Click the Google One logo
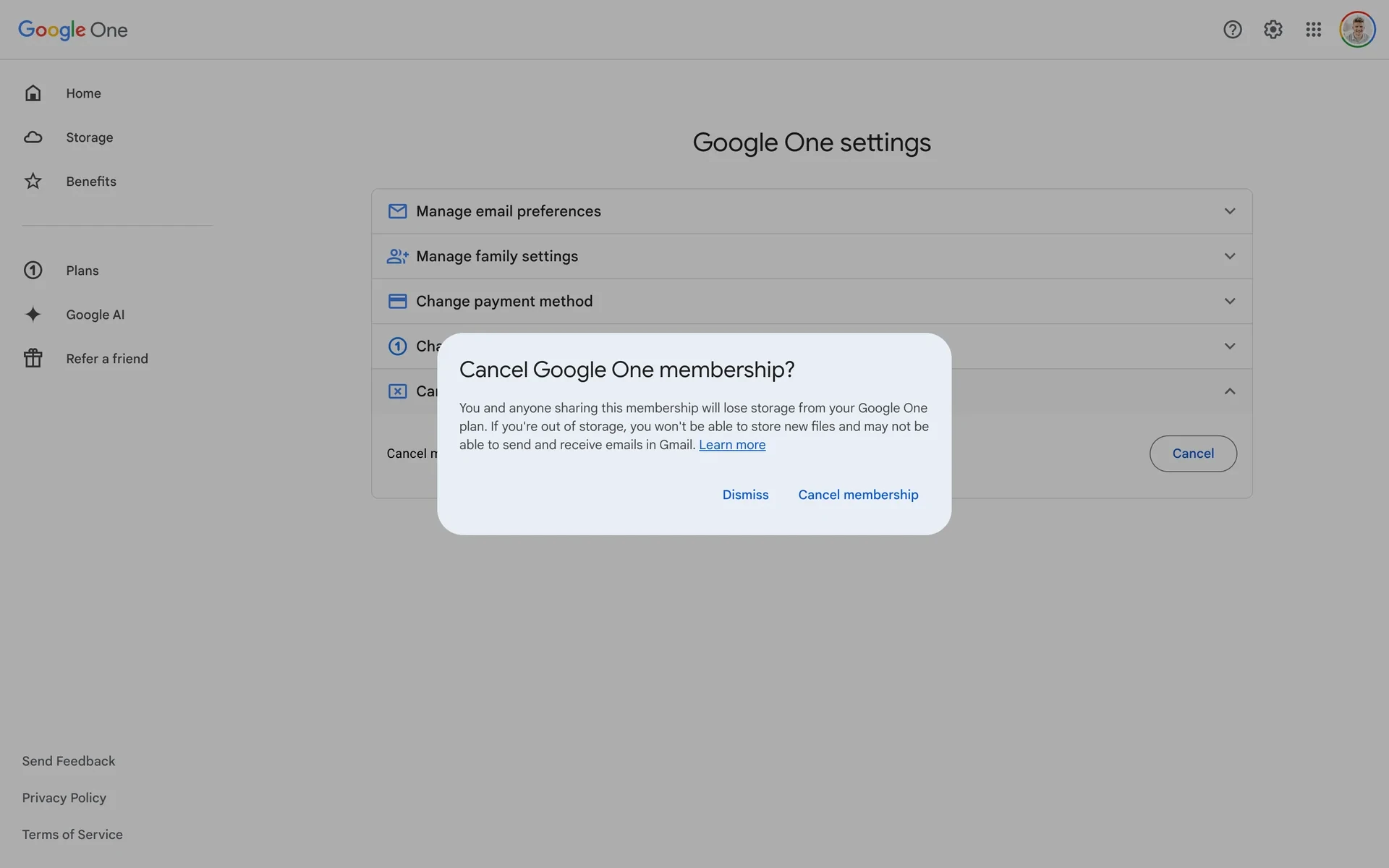The image size is (1389, 868). 73,30
